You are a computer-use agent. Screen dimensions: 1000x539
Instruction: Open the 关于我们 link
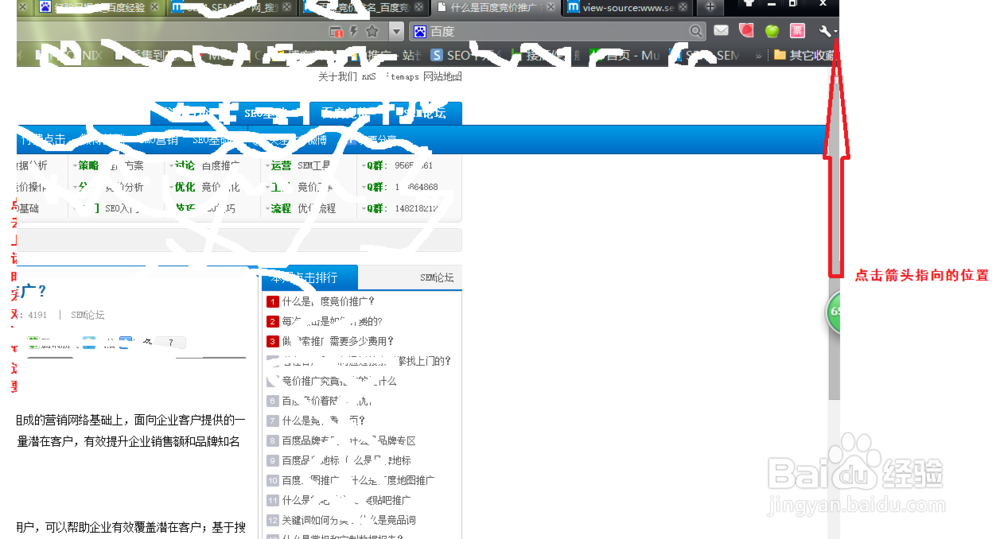click(x=338, y=77)
